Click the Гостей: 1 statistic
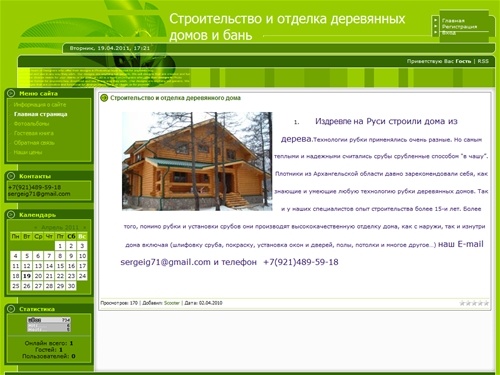This screenshot has height=375, width=500. coord(49,350)
